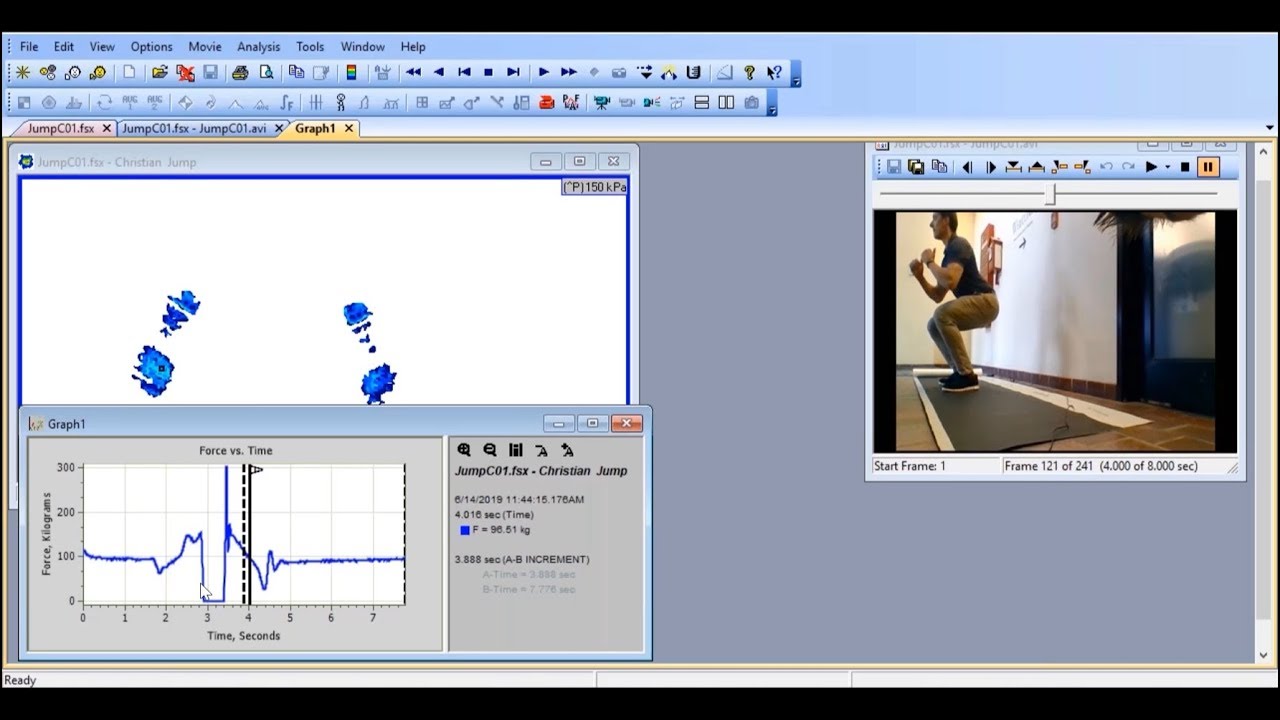1280x720 pixels.
Task: Zoom out on Graph1 magnifier minus
Action: tap(490, 451)
